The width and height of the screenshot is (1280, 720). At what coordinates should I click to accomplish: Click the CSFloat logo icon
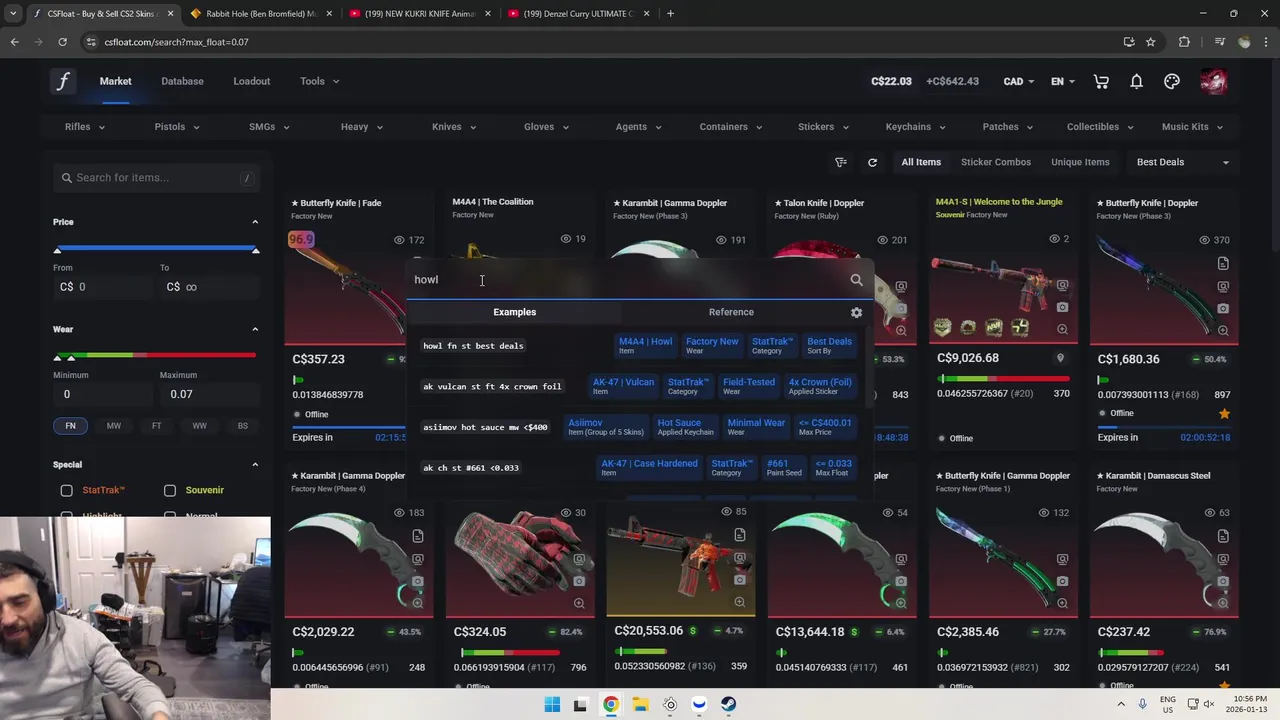click(x=63, y=81)
